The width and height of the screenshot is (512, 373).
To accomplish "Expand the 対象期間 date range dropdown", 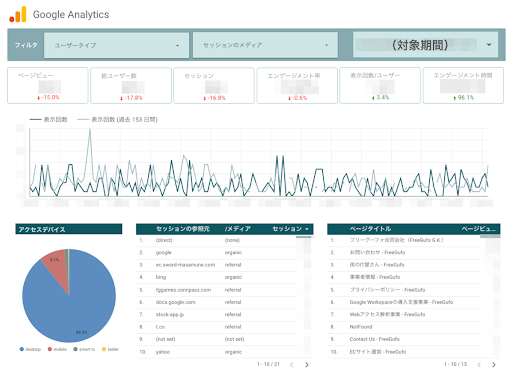I will (x=426, y=45).
